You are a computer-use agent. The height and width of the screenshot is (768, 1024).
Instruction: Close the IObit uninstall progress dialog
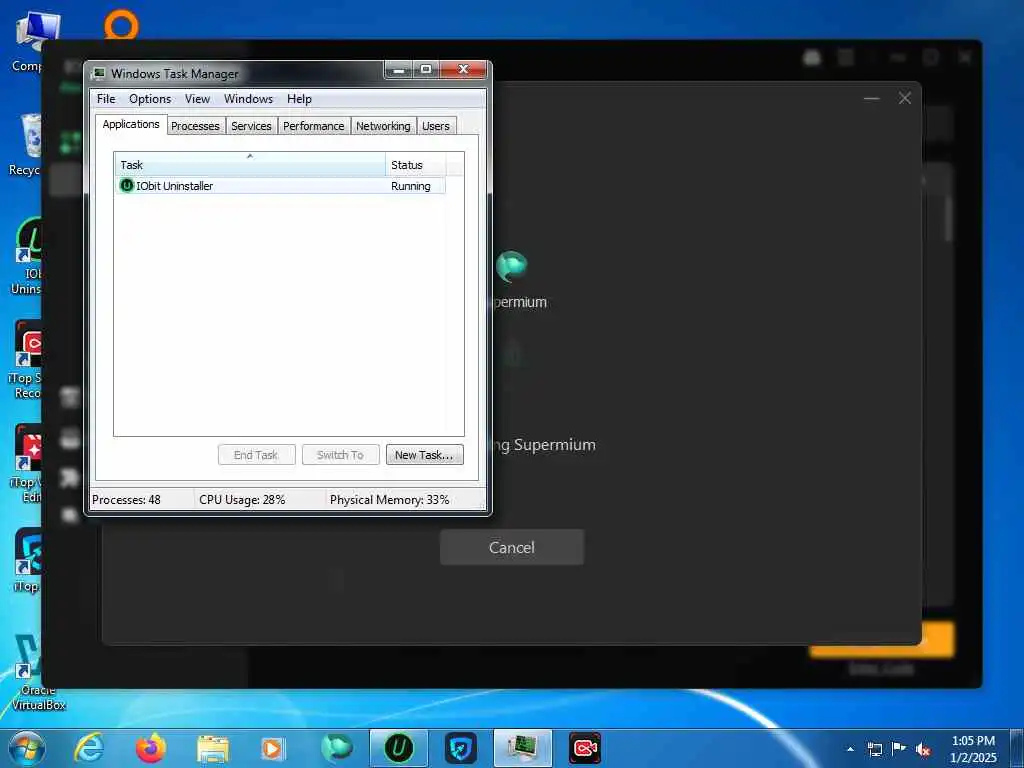click(904, 98)
